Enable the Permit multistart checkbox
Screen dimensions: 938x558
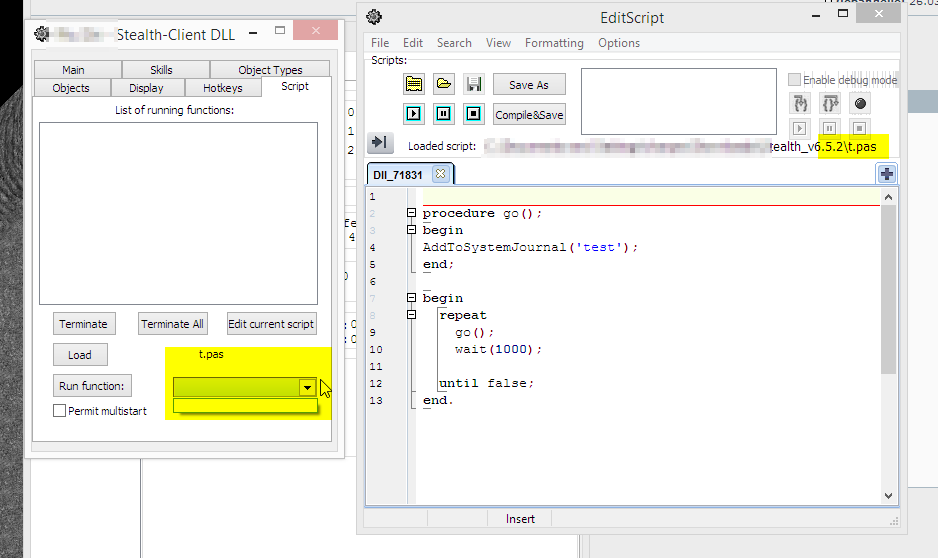tap(60, 411)
